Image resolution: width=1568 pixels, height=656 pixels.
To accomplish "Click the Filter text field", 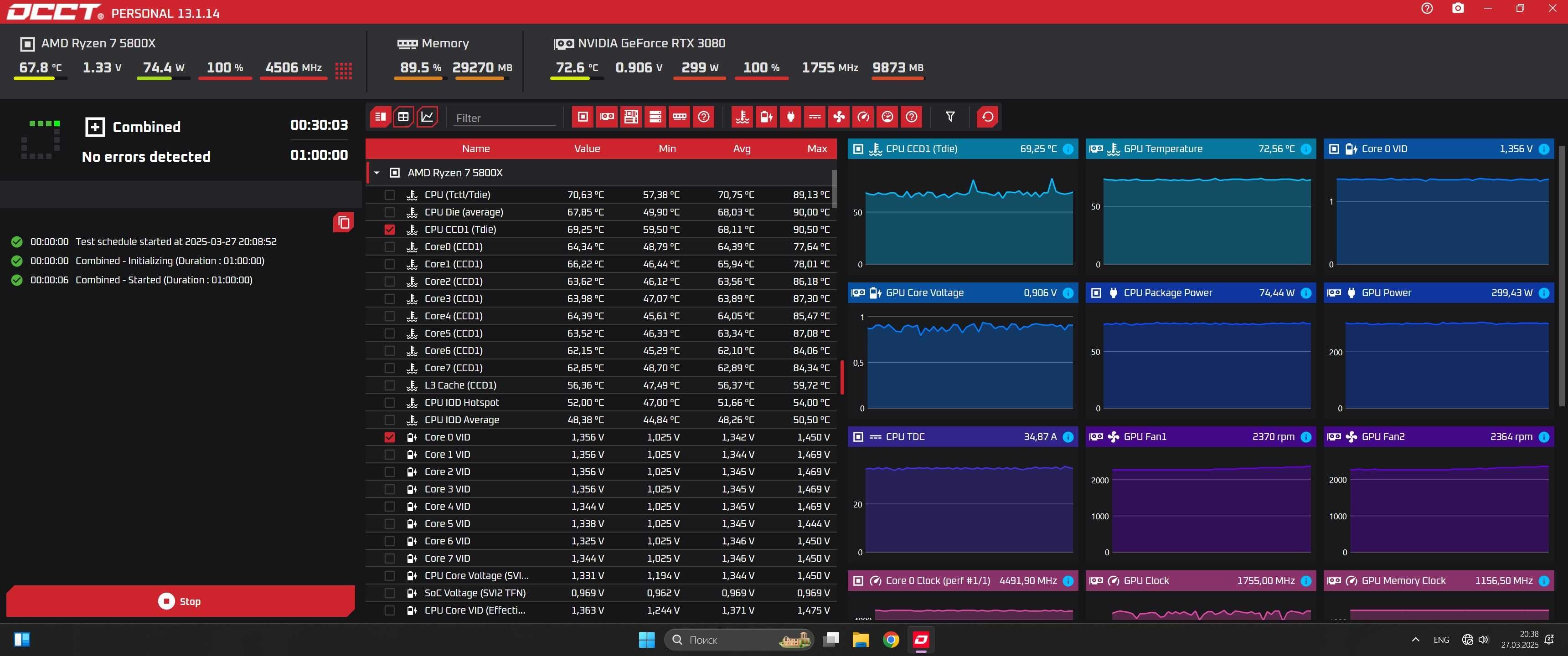I will tap(505, 118).
